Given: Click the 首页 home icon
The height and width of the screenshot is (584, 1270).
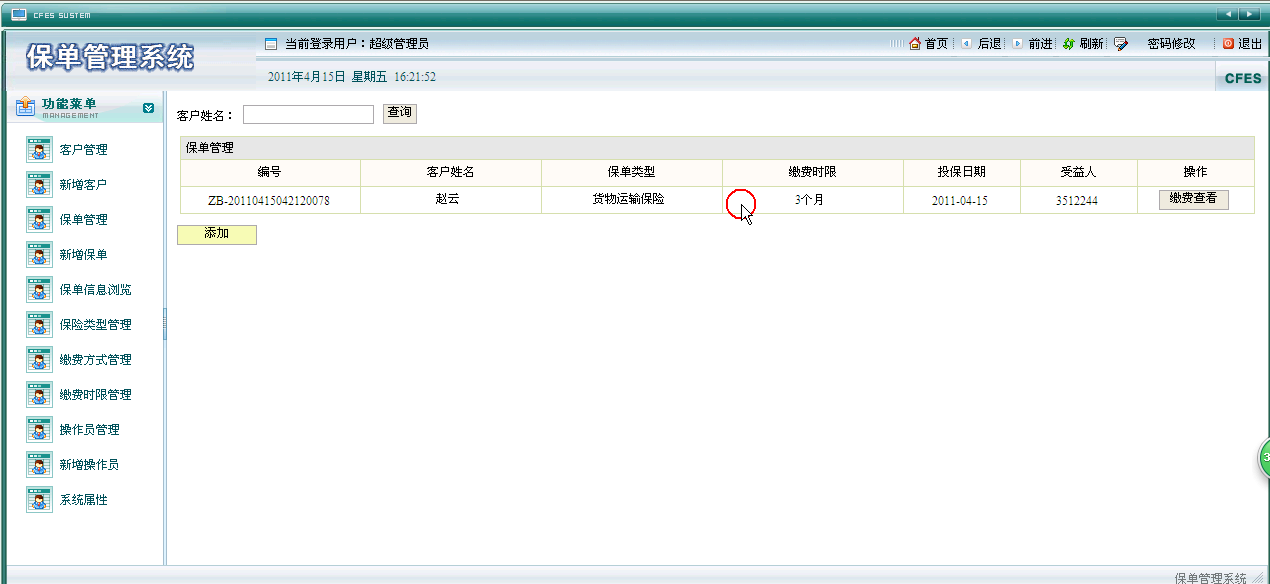Looking at the screenshot, I should click(x=915, y=44).
